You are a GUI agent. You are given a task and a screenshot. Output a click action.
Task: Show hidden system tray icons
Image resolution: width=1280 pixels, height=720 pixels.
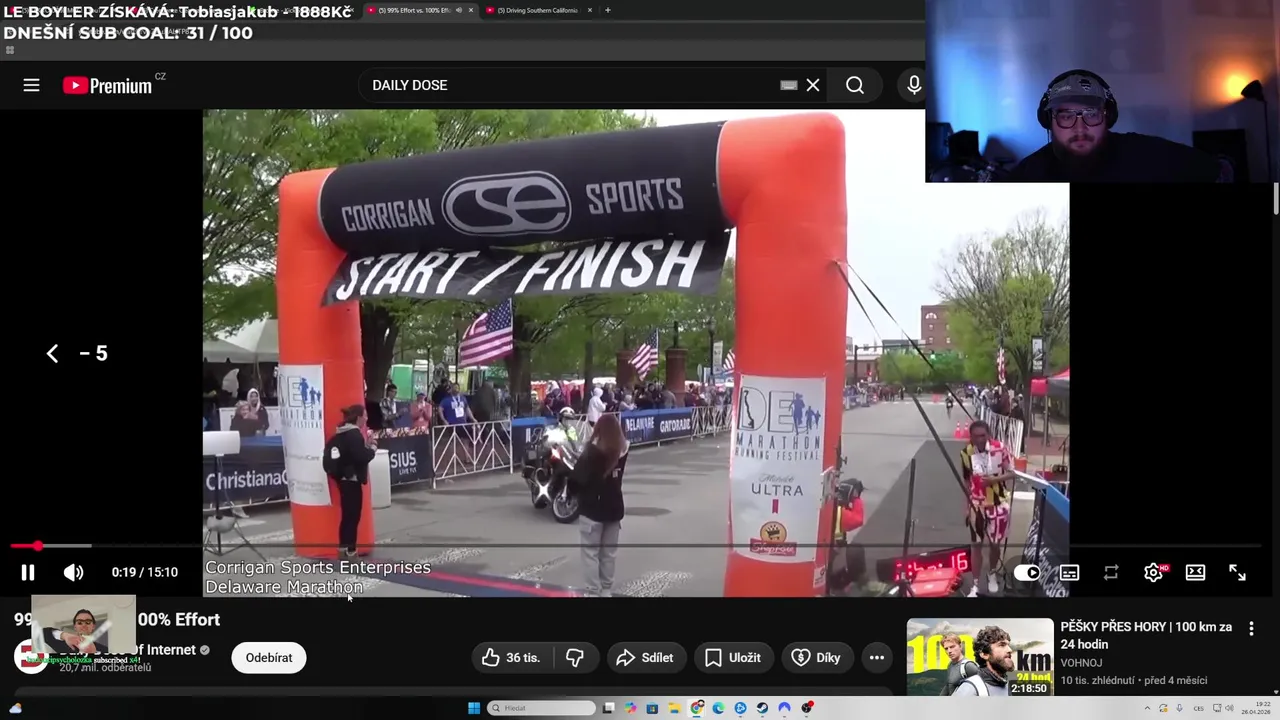point(1148,708)
